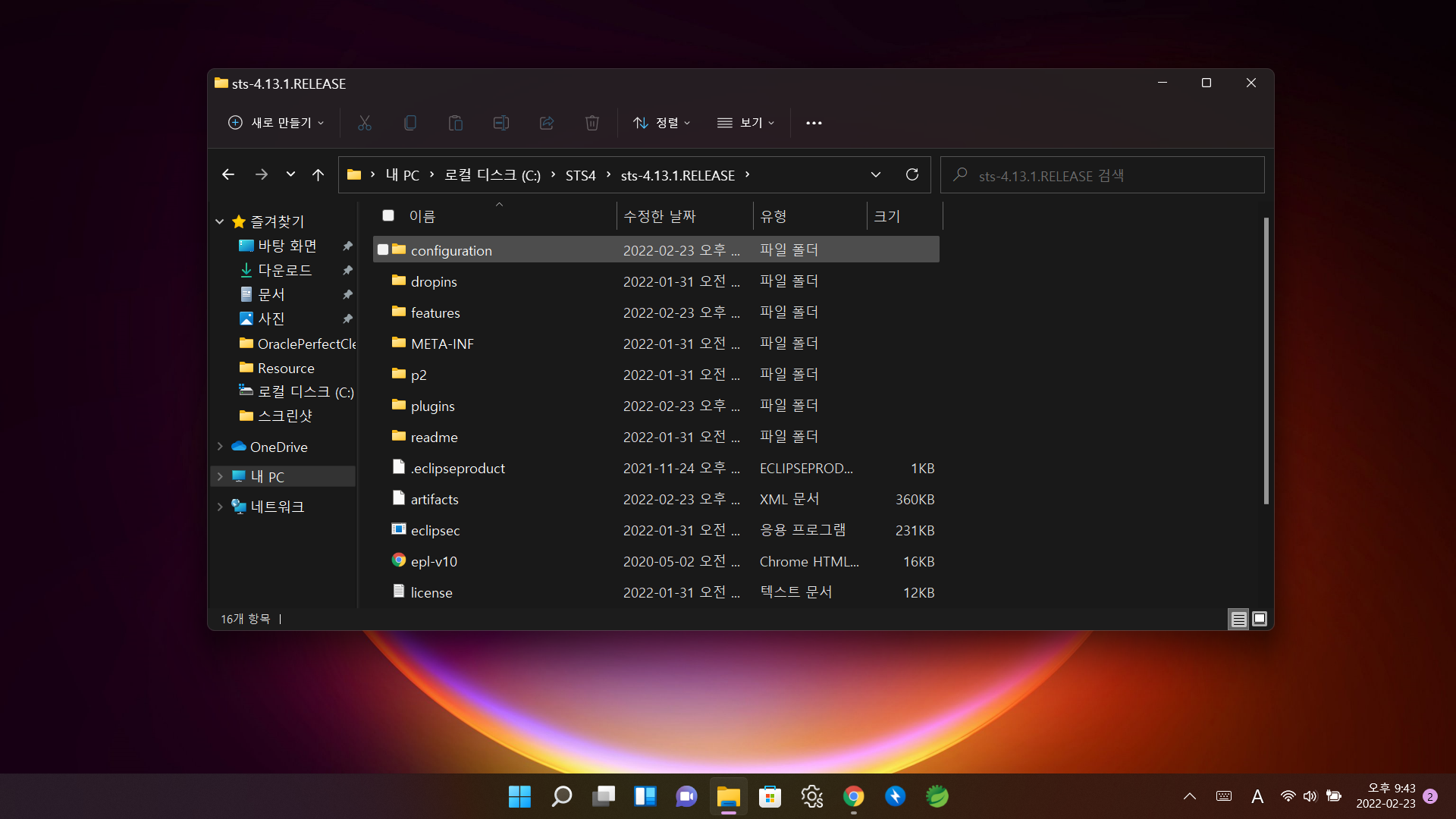This screenshot has height=819, width=1456.
Task: Click the Paste clipboard icon
Action: click(456, 123)
